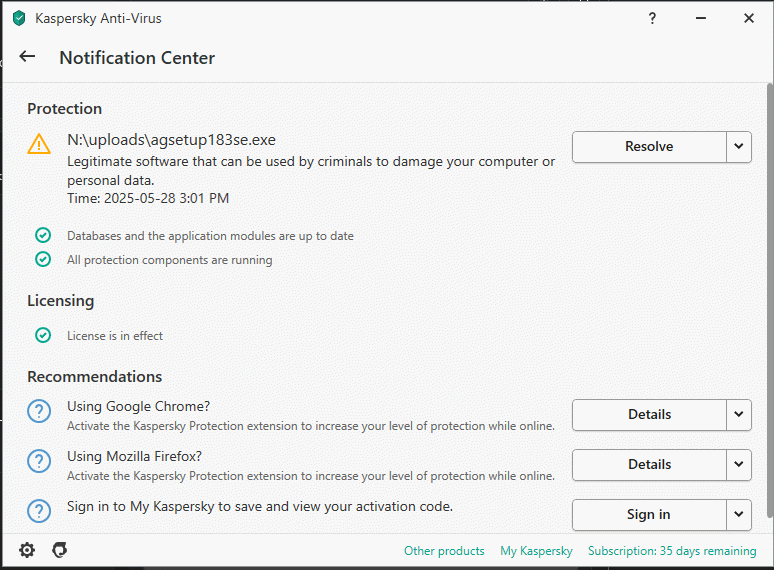Click the vertical scrollbar on the right
Image resolution: width=774 pixels, height=570 pixels.
770,301
